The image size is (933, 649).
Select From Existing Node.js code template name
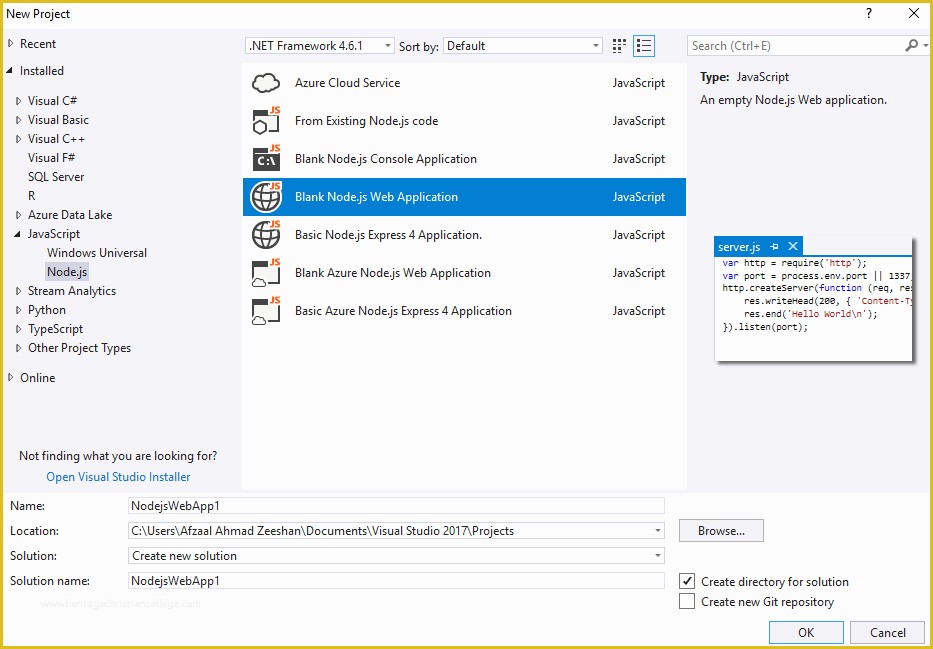coord(367,121)
